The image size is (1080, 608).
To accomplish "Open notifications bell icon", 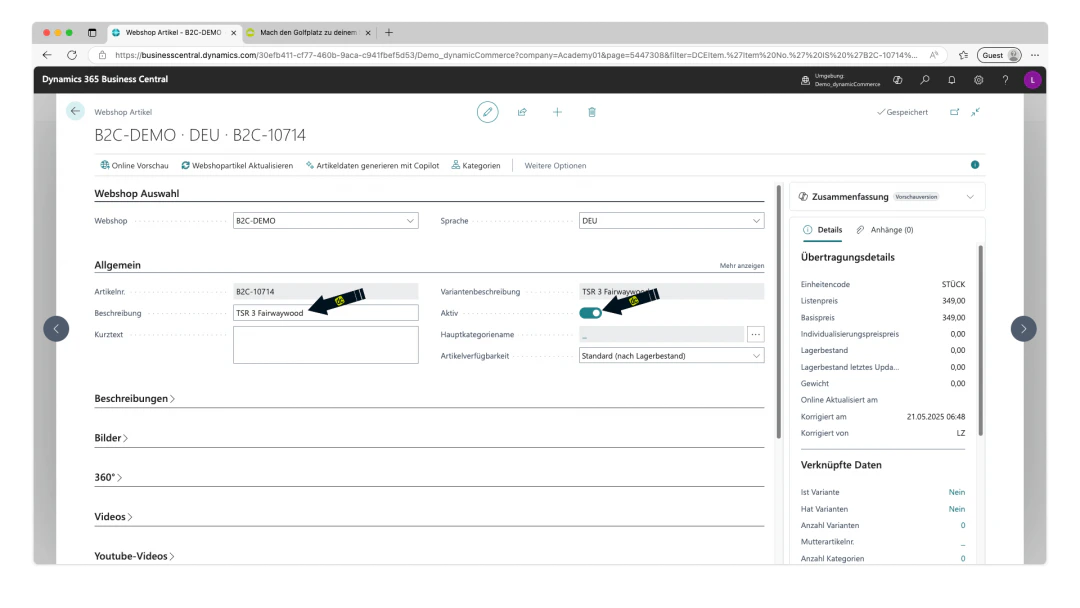I will pyautogui.click(x=951, y=80).
